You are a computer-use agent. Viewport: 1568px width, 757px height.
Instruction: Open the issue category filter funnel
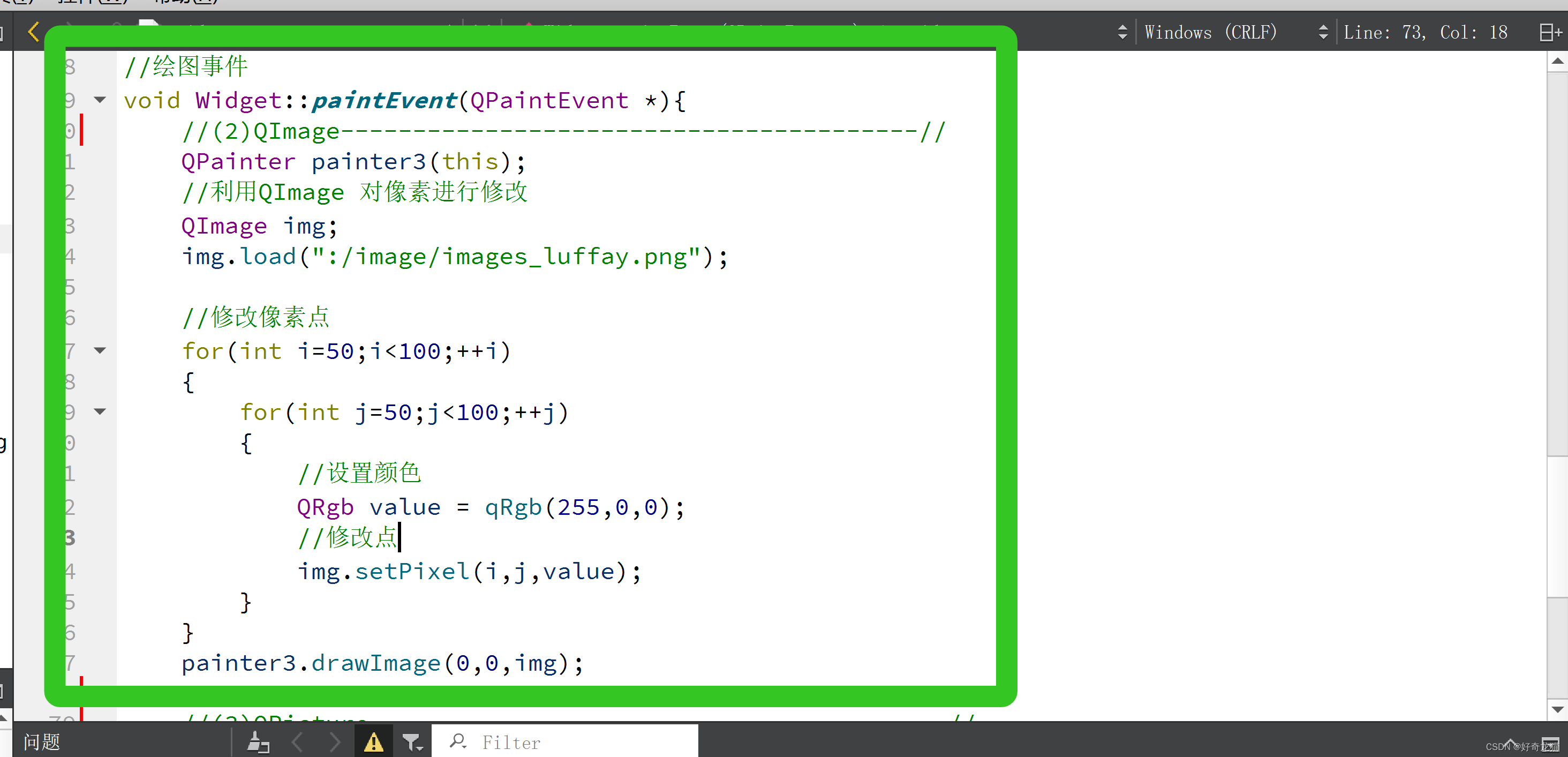[413, 742]
